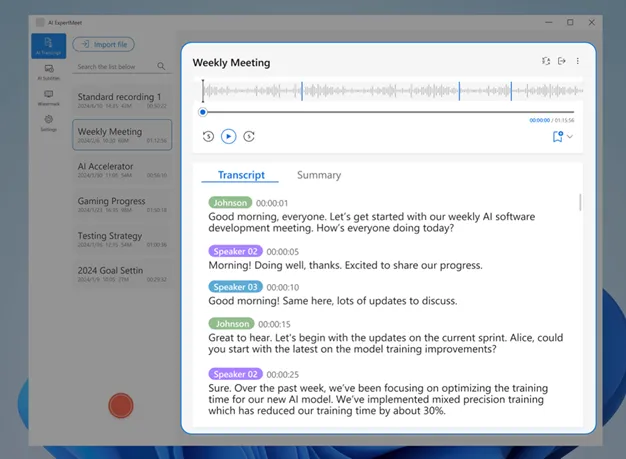
Task: Select the Transcript tab
Action: [x=241, y=175]
